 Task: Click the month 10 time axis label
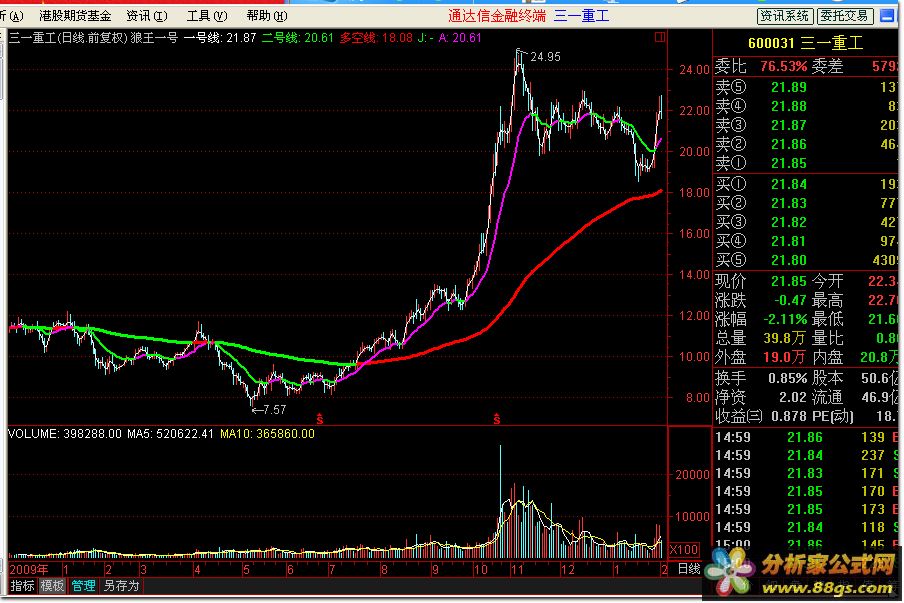481,570
